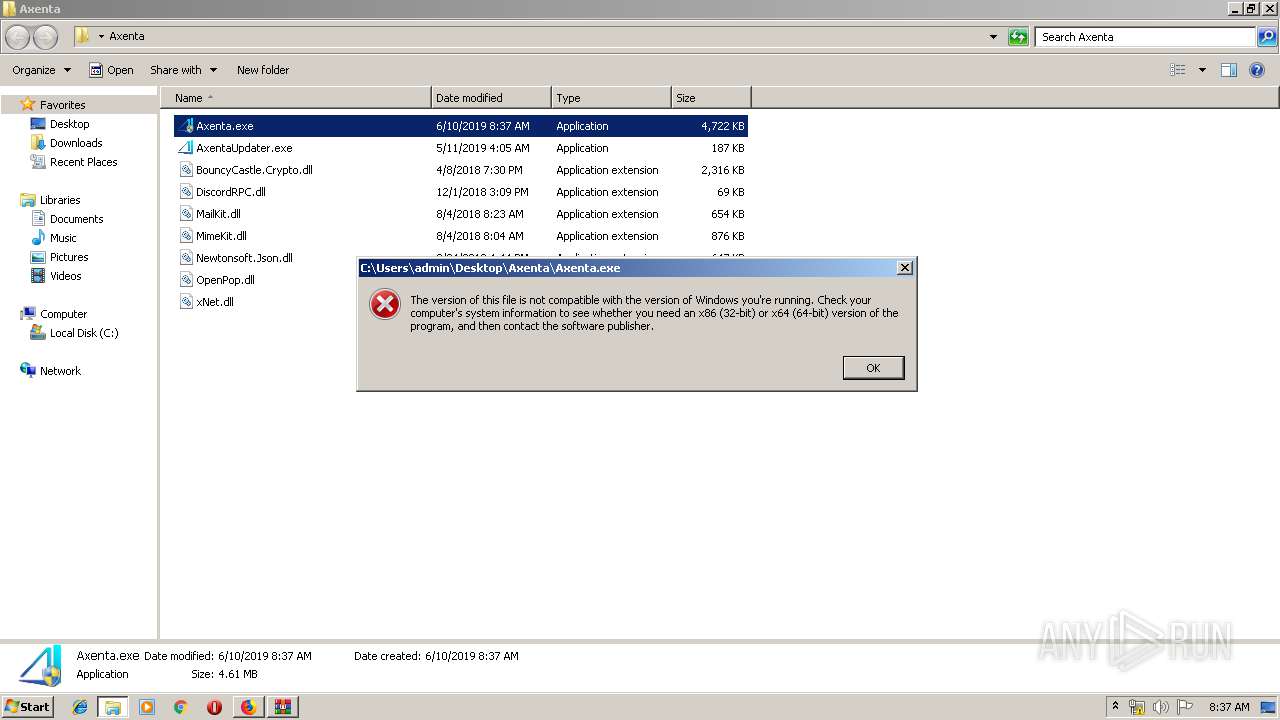Select the Axenta.exe file icon
This screenshot has width=1280, height=720.
(186, 126)
